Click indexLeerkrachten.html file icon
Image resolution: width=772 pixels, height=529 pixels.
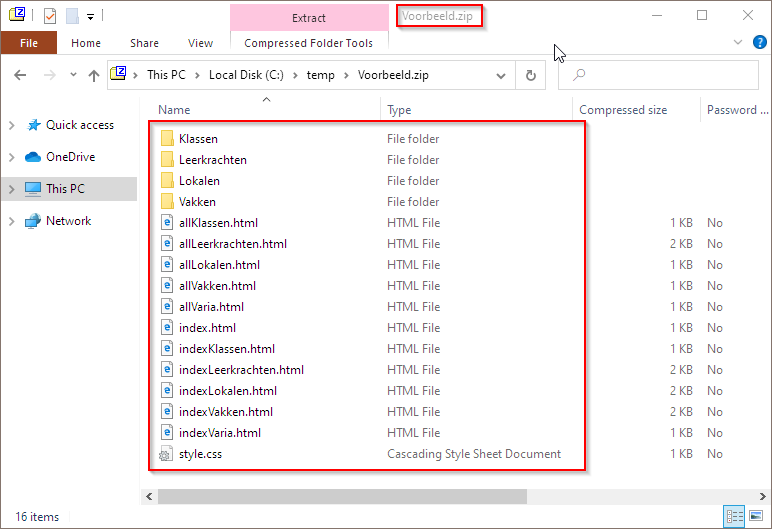[x=167, y=370]
